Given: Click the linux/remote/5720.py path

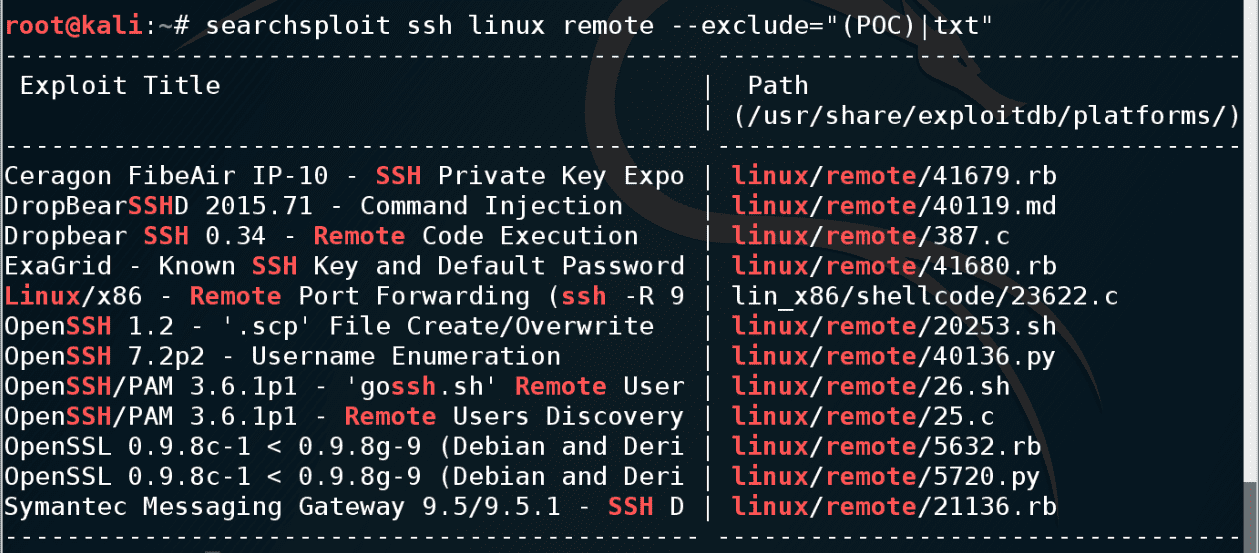Looking at the screenshot, I should pyautogui.click(x=885, y=477).
